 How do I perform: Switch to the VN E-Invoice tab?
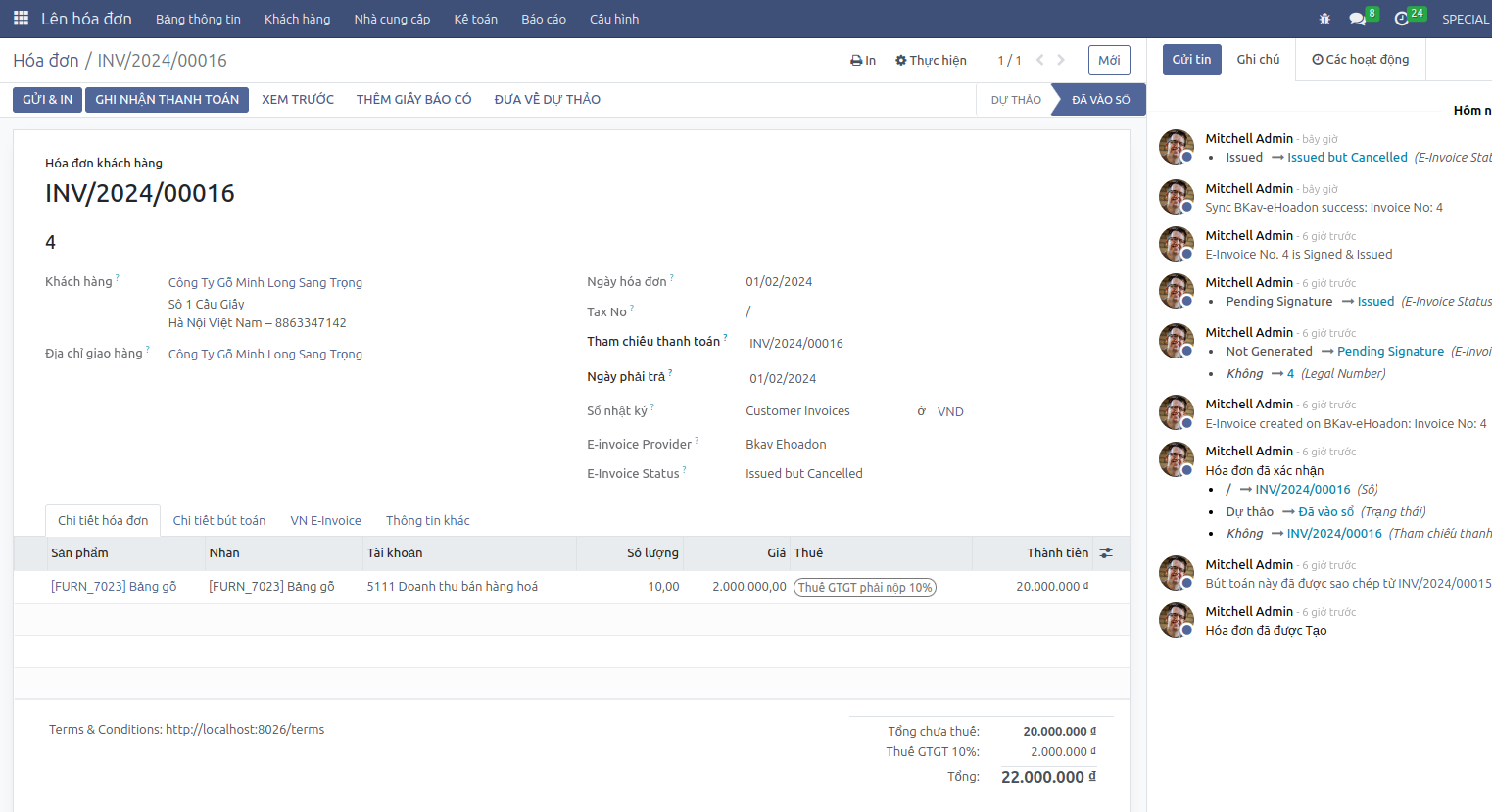[325, 520]
